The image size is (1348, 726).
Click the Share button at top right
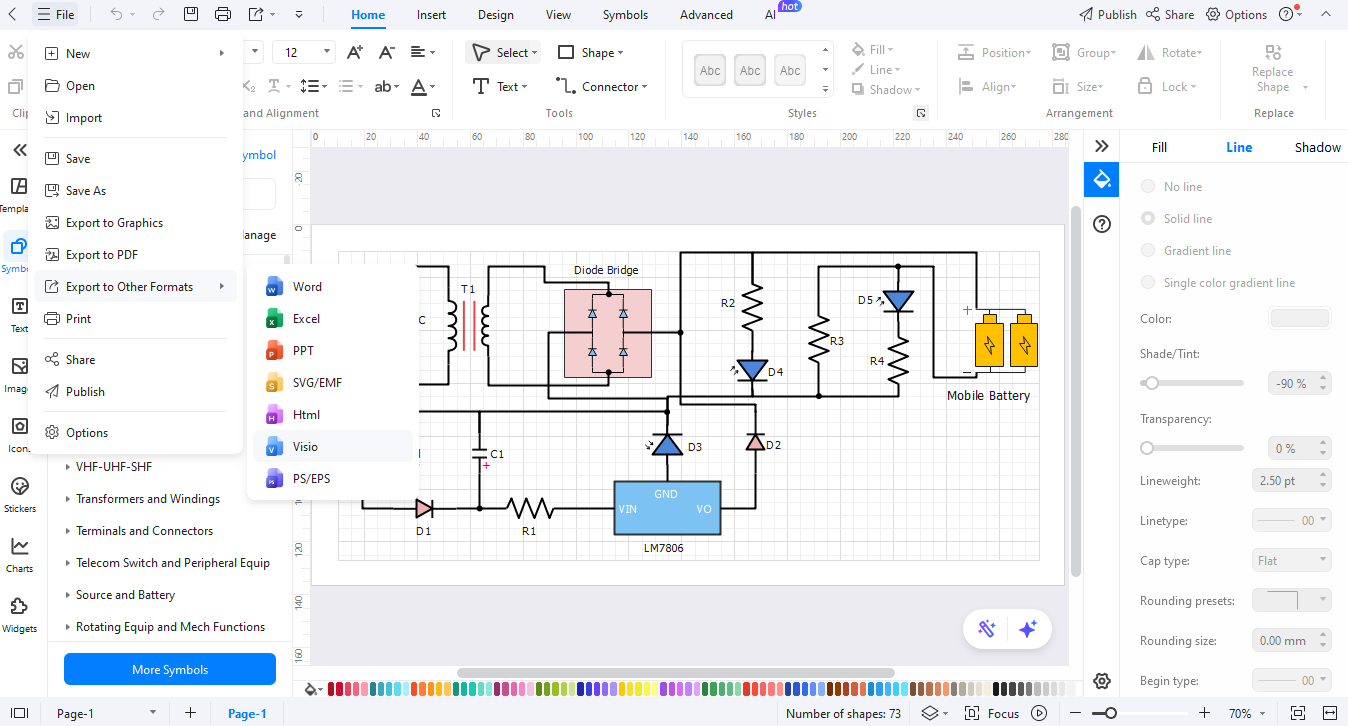[x=1170, y=14]
